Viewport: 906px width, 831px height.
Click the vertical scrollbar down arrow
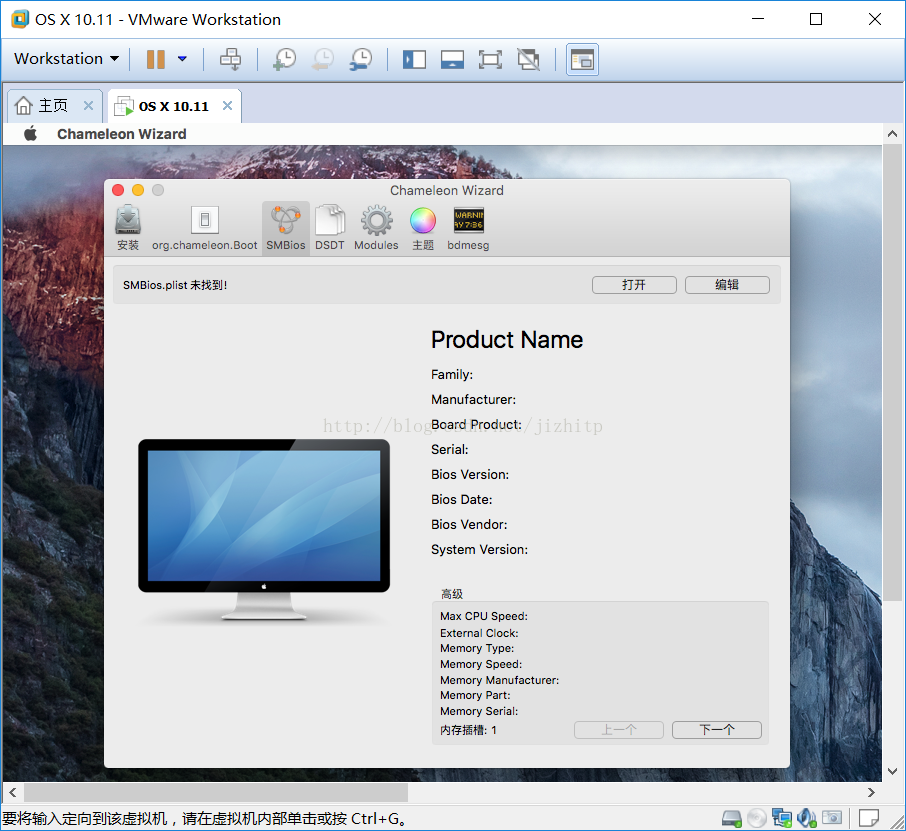point(892,771)
